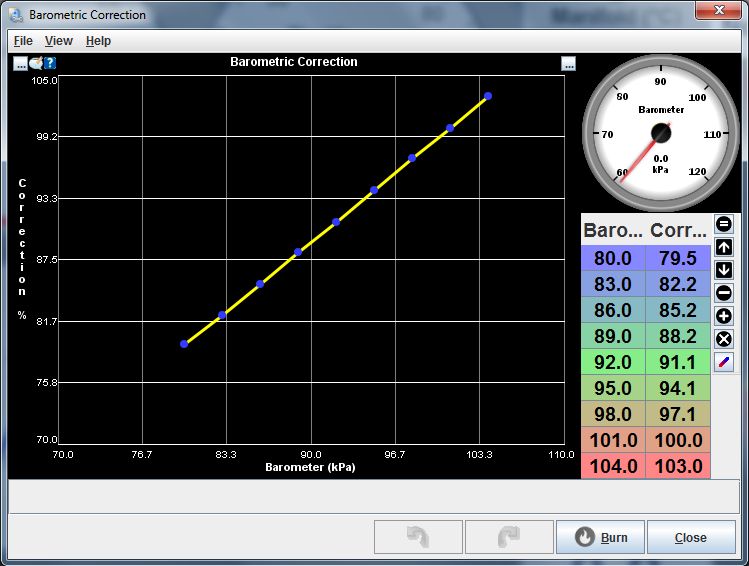The height and width of the screenshot is (566, 749).
Task: Select barometer cell 86.0
Action: (x=613, y=310)
